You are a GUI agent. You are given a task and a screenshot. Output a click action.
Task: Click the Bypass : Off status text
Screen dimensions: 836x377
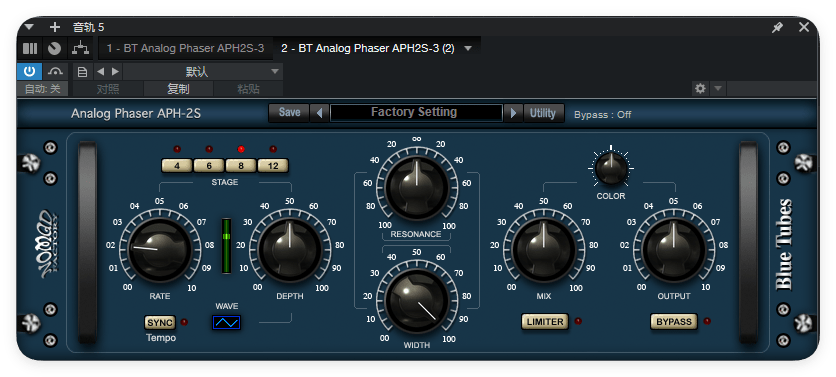(x=602, y=115)
